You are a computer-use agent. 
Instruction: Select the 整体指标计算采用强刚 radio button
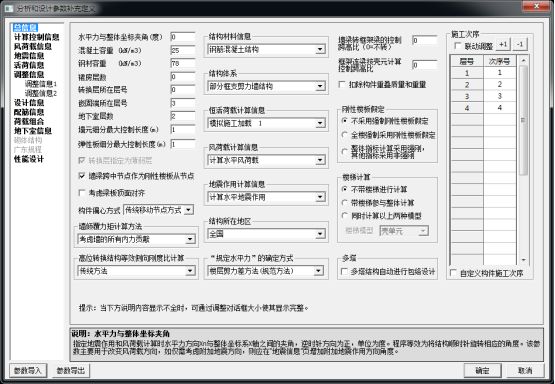pos(345,151)
